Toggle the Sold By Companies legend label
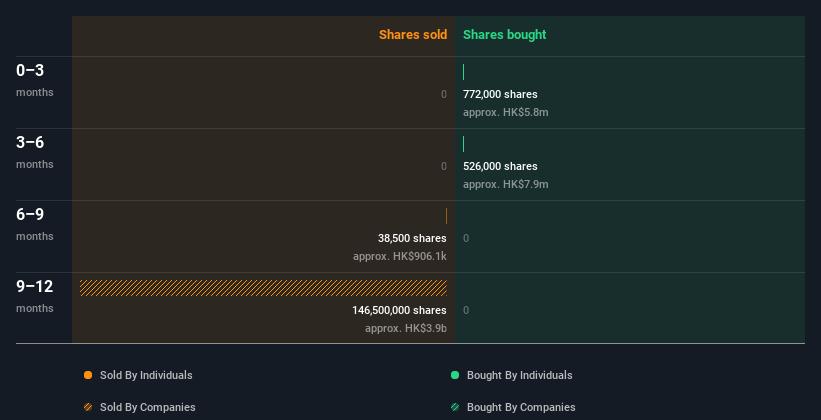The height and width of the screenshot is (420, 821). point(148,407)
